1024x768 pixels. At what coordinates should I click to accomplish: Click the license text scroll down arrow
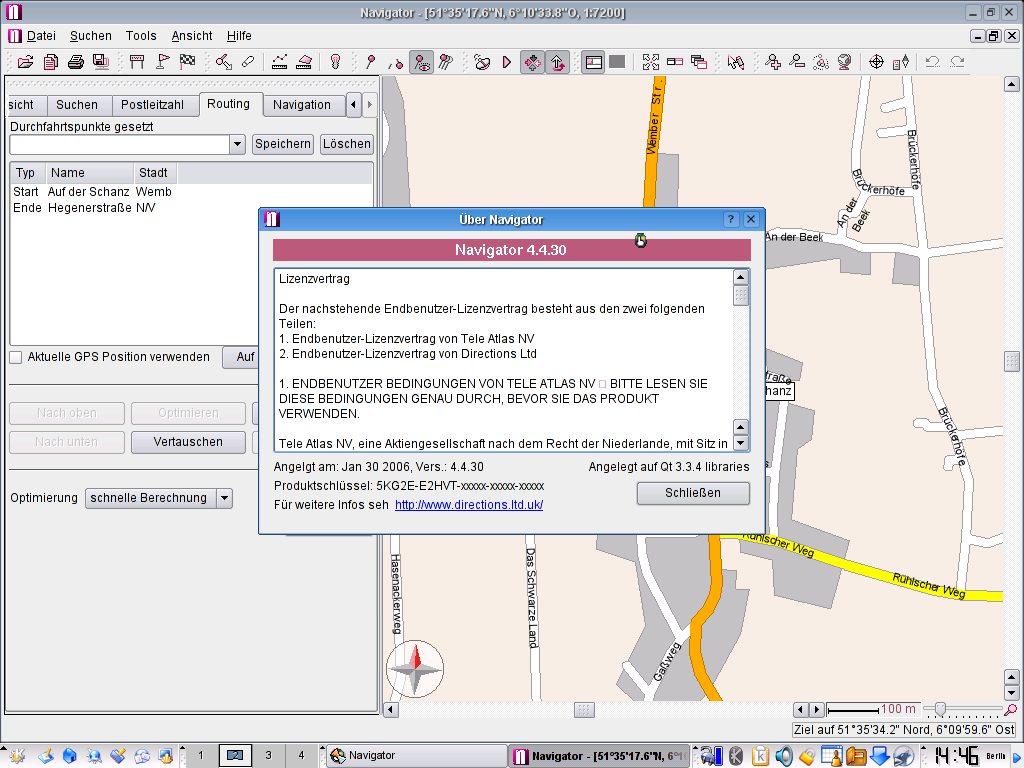pyautogui.click(x=741, y=443)
